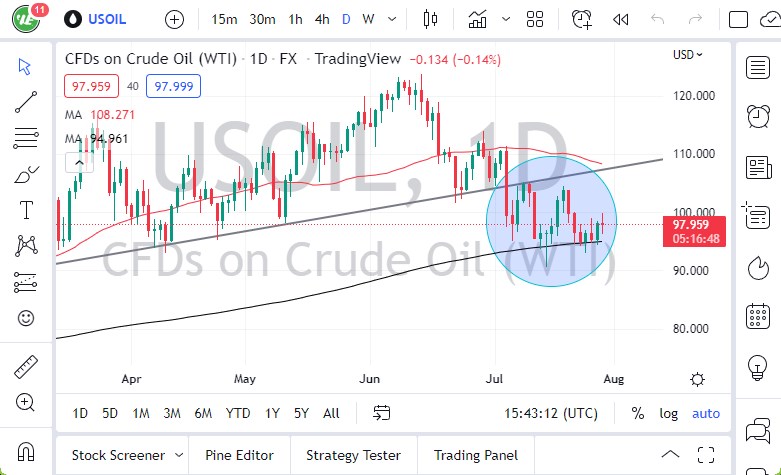Open the alerts clock icon
Image resolution: width=781 pixels, height=475 pixels.
pyautogui.click(x=758, y=116)
